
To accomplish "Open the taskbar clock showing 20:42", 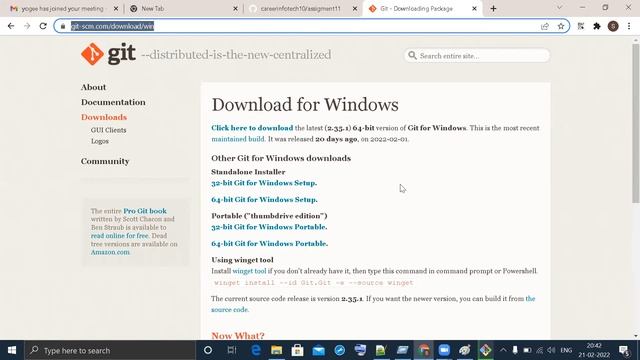I will pos(594,350).
